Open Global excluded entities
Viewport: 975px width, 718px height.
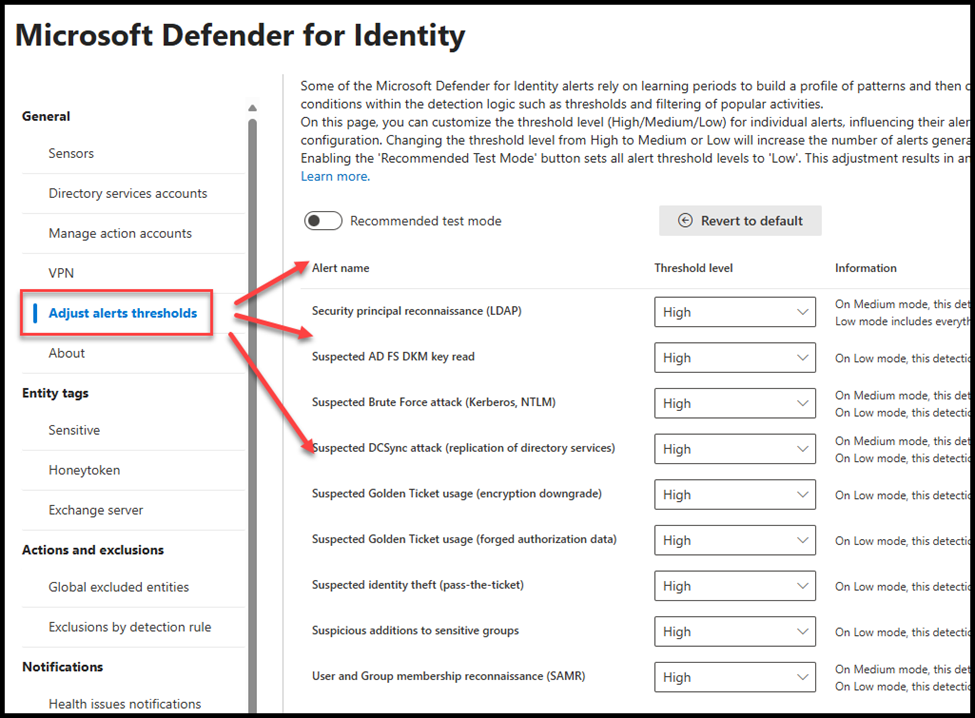click(x=119, y=587)
